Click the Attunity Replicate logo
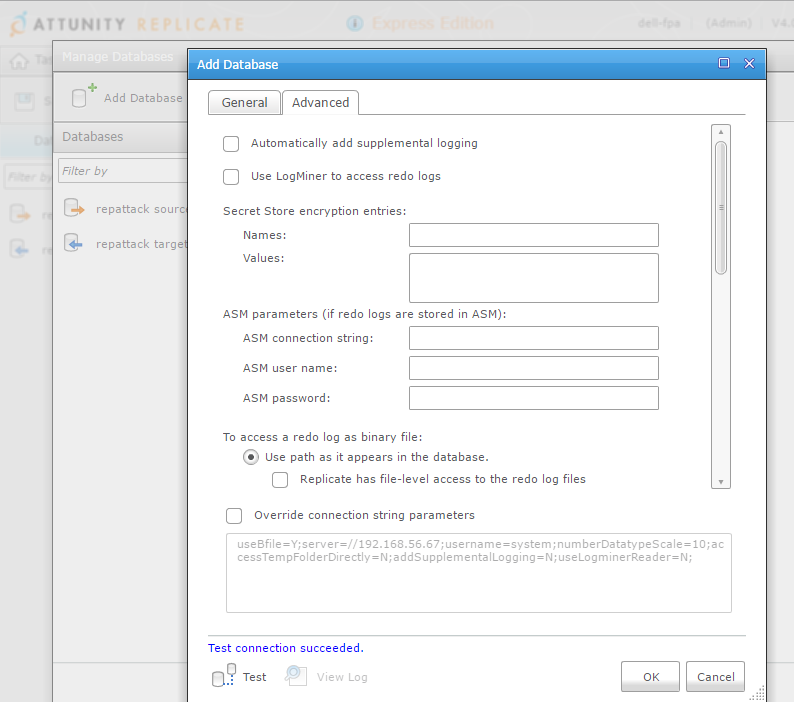 (127, 24)
